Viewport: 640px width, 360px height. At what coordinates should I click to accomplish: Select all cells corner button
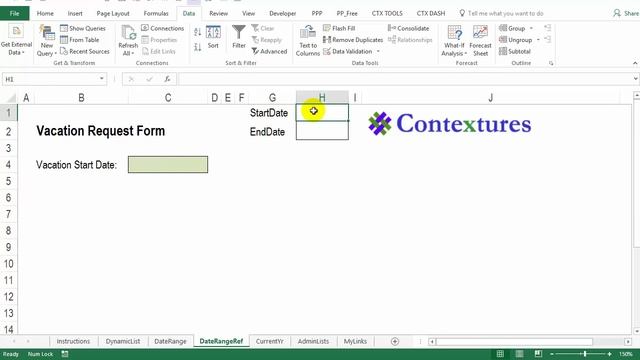(x=9, y=98)
